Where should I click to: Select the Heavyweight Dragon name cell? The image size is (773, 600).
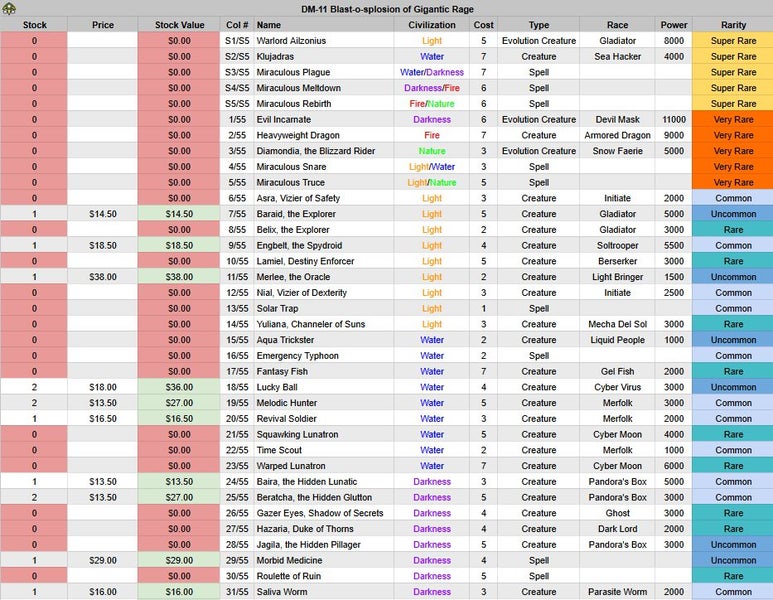coord(324,135)
